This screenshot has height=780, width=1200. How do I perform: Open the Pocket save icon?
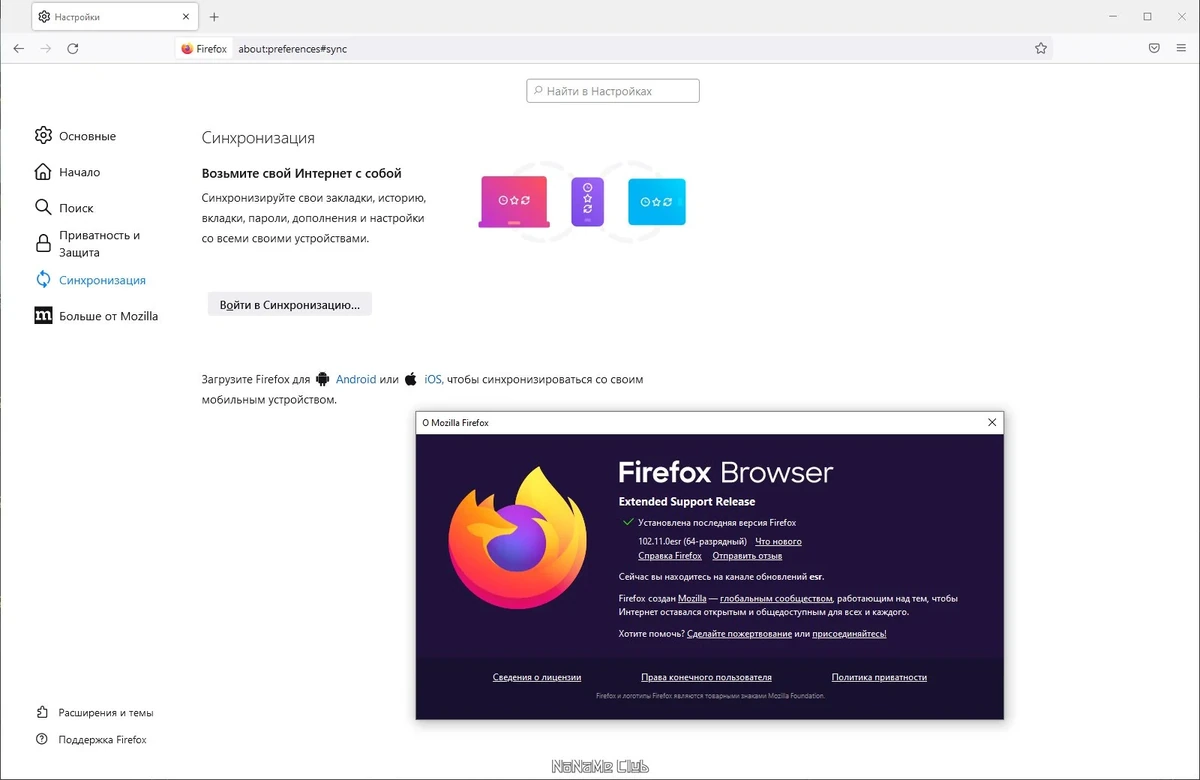coord(1154,48)
